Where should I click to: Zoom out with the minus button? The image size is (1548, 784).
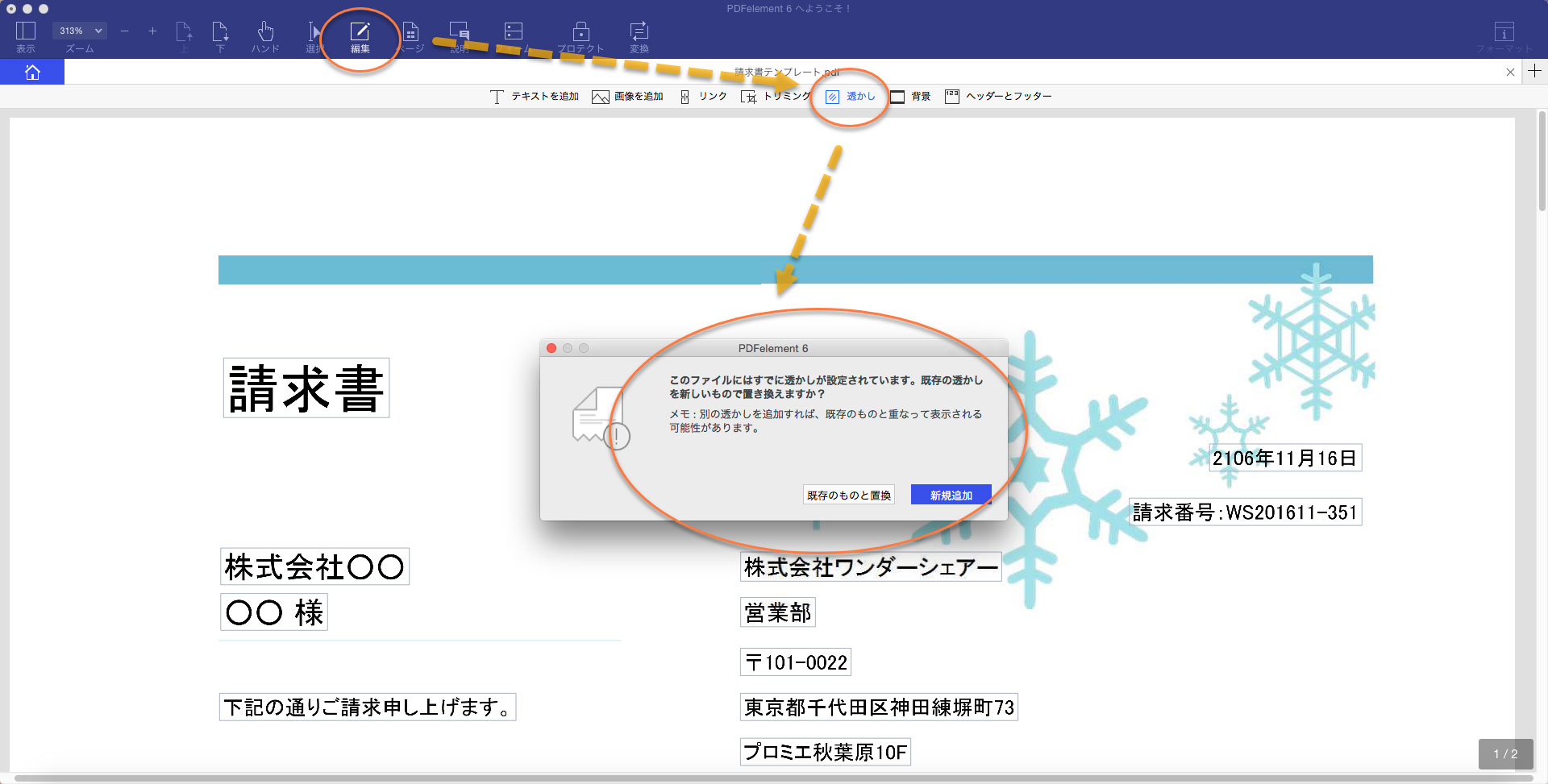point(124,31)
